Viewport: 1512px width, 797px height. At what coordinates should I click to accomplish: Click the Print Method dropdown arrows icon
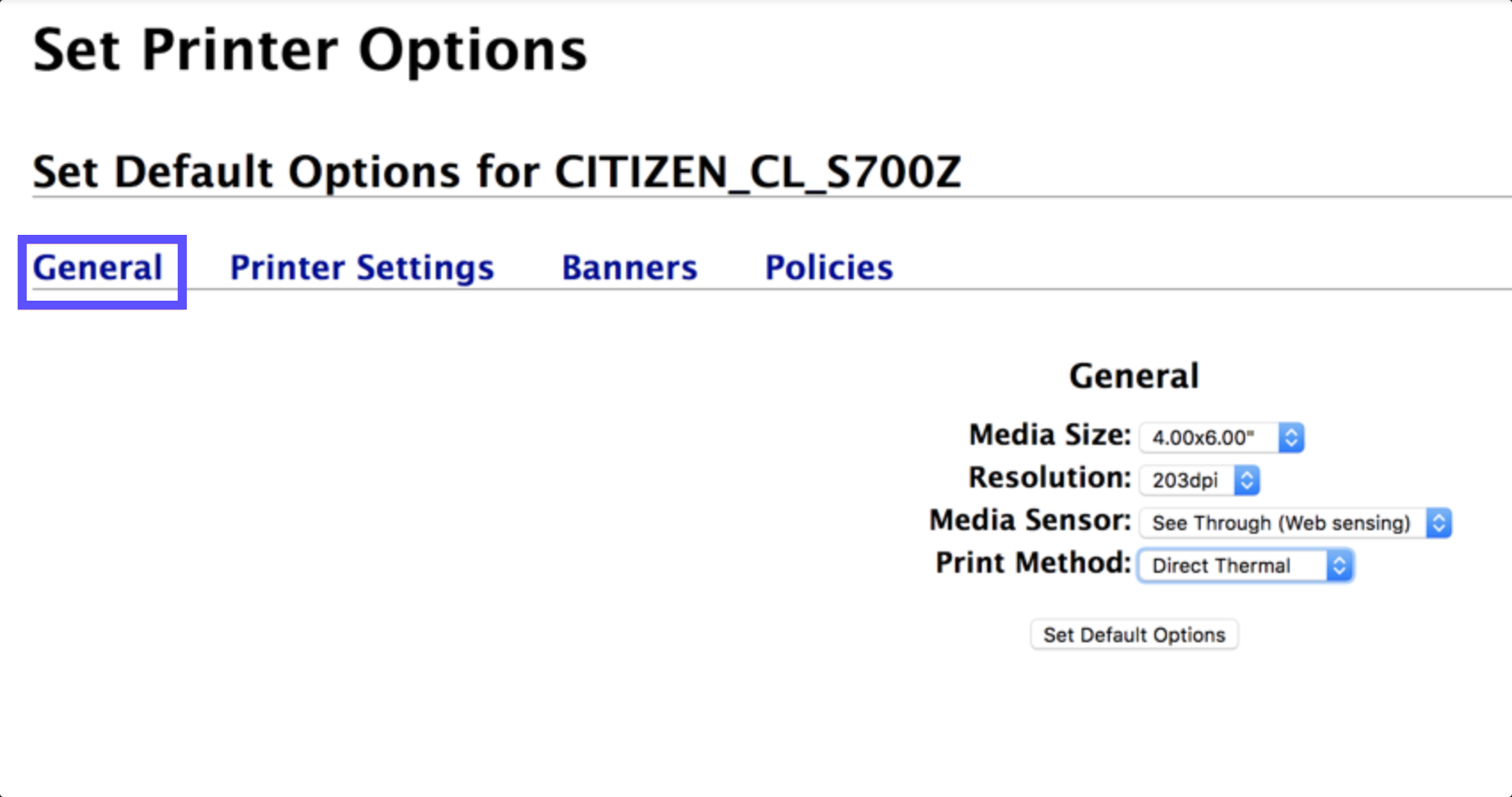(1340, 565)
